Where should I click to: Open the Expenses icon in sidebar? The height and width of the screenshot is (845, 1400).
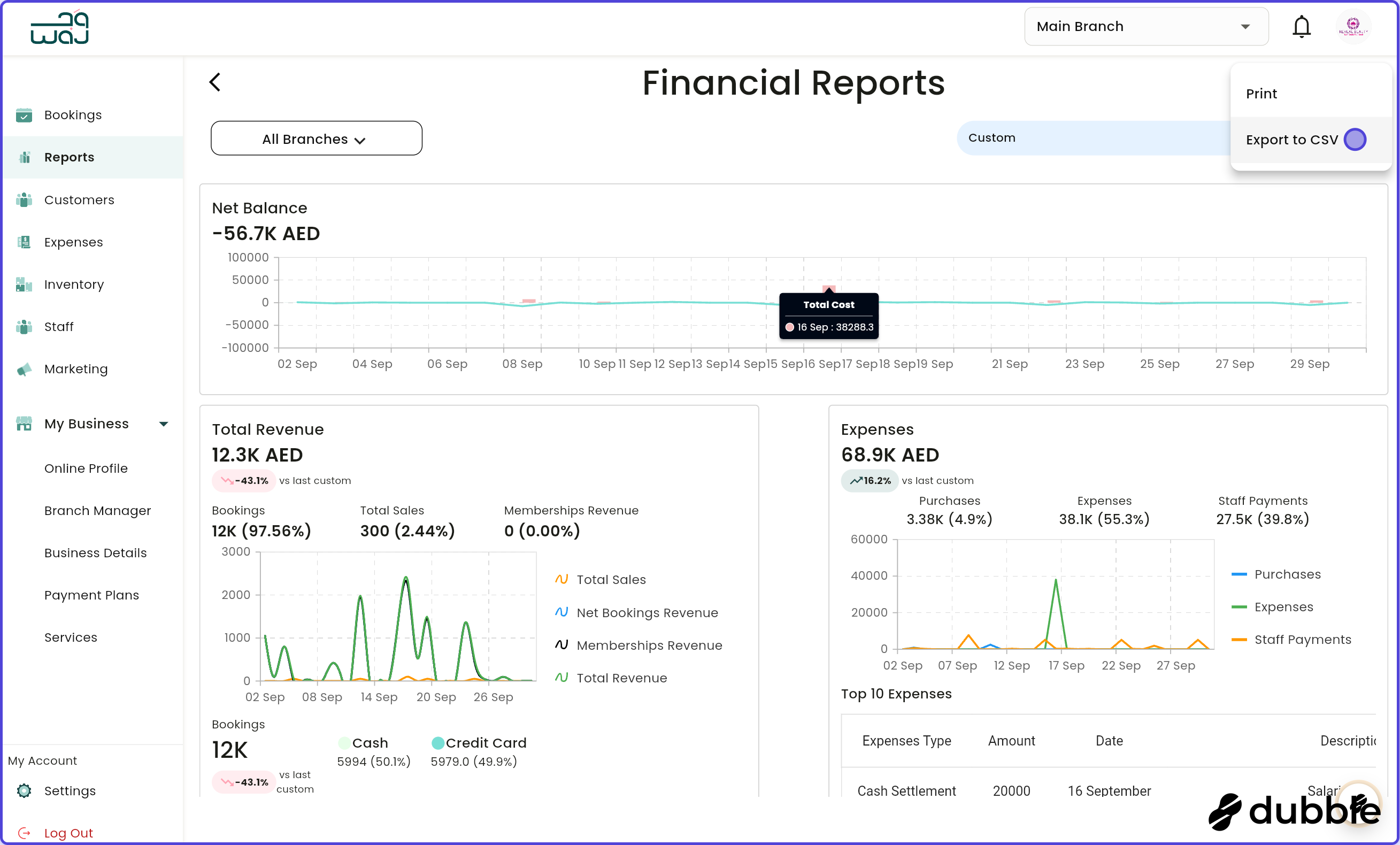tap(24, 242)
